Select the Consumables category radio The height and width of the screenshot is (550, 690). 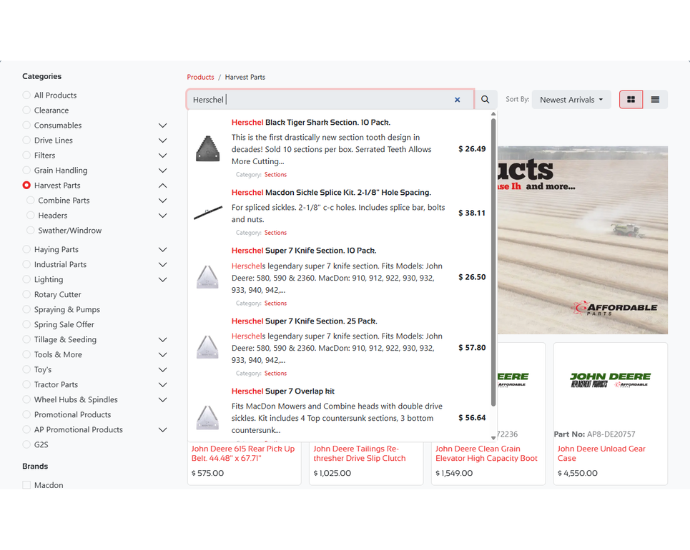26,125
